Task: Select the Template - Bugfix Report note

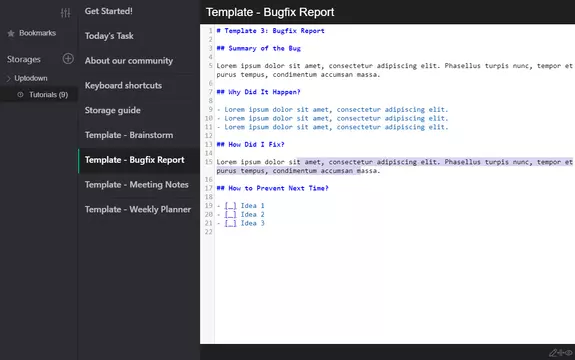Action: click(139, 160)
